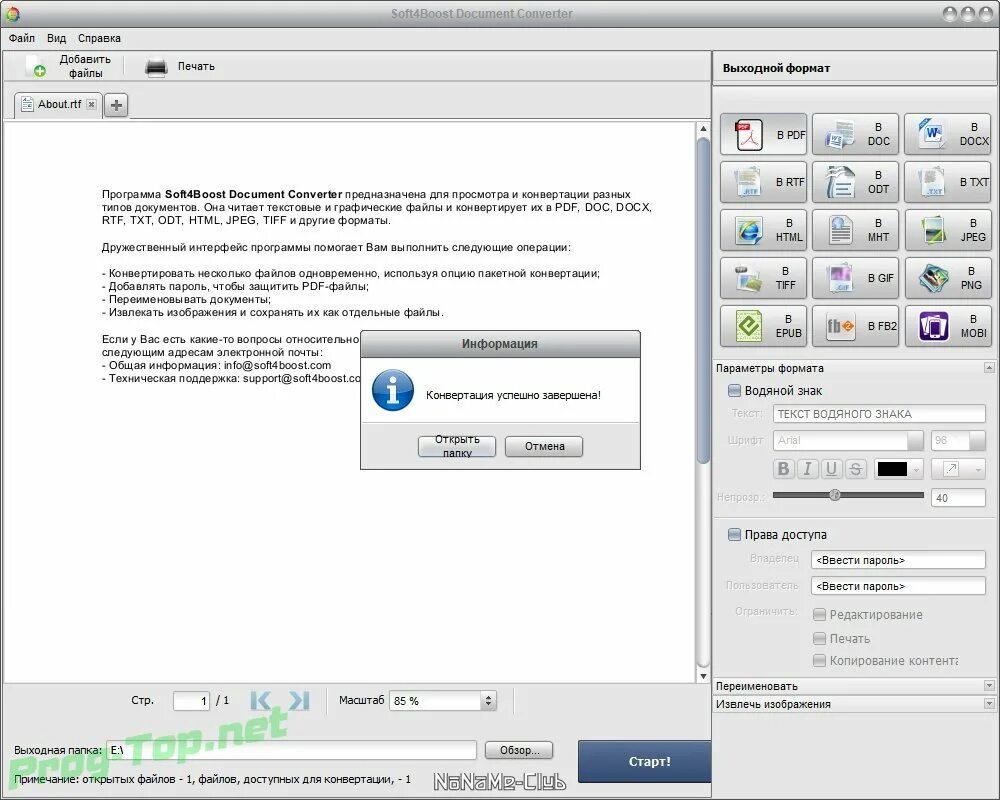Select the To DOC output format
Image resolution: width=1000 pixels, height=800 pixels.
tap(855, 135)
